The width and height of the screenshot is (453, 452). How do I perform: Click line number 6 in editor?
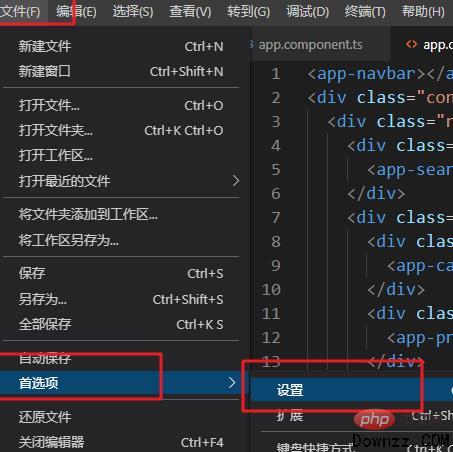click(275, 194)
